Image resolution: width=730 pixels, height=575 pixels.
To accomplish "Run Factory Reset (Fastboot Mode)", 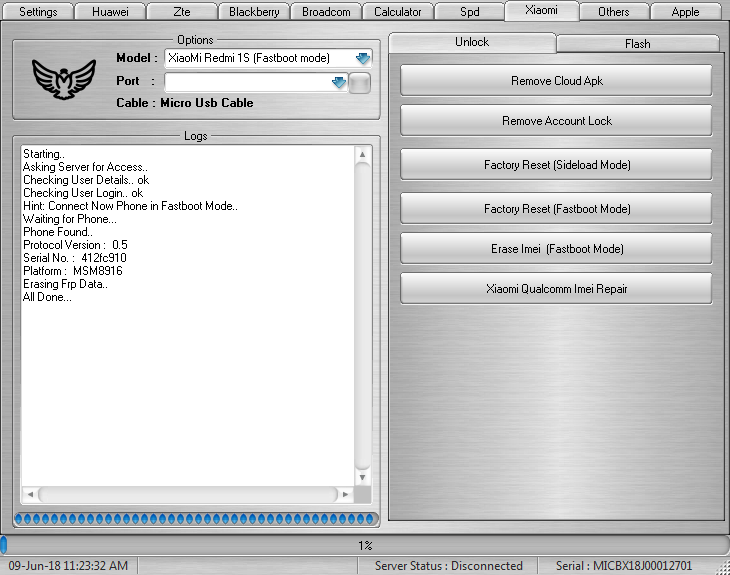I will [x=556, y=209].
